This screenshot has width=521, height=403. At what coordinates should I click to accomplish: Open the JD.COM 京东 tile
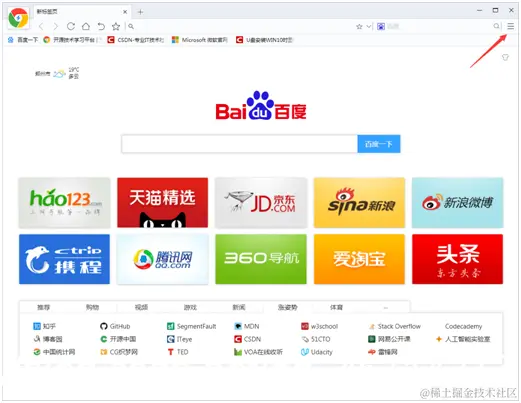(x=261, y=203)
